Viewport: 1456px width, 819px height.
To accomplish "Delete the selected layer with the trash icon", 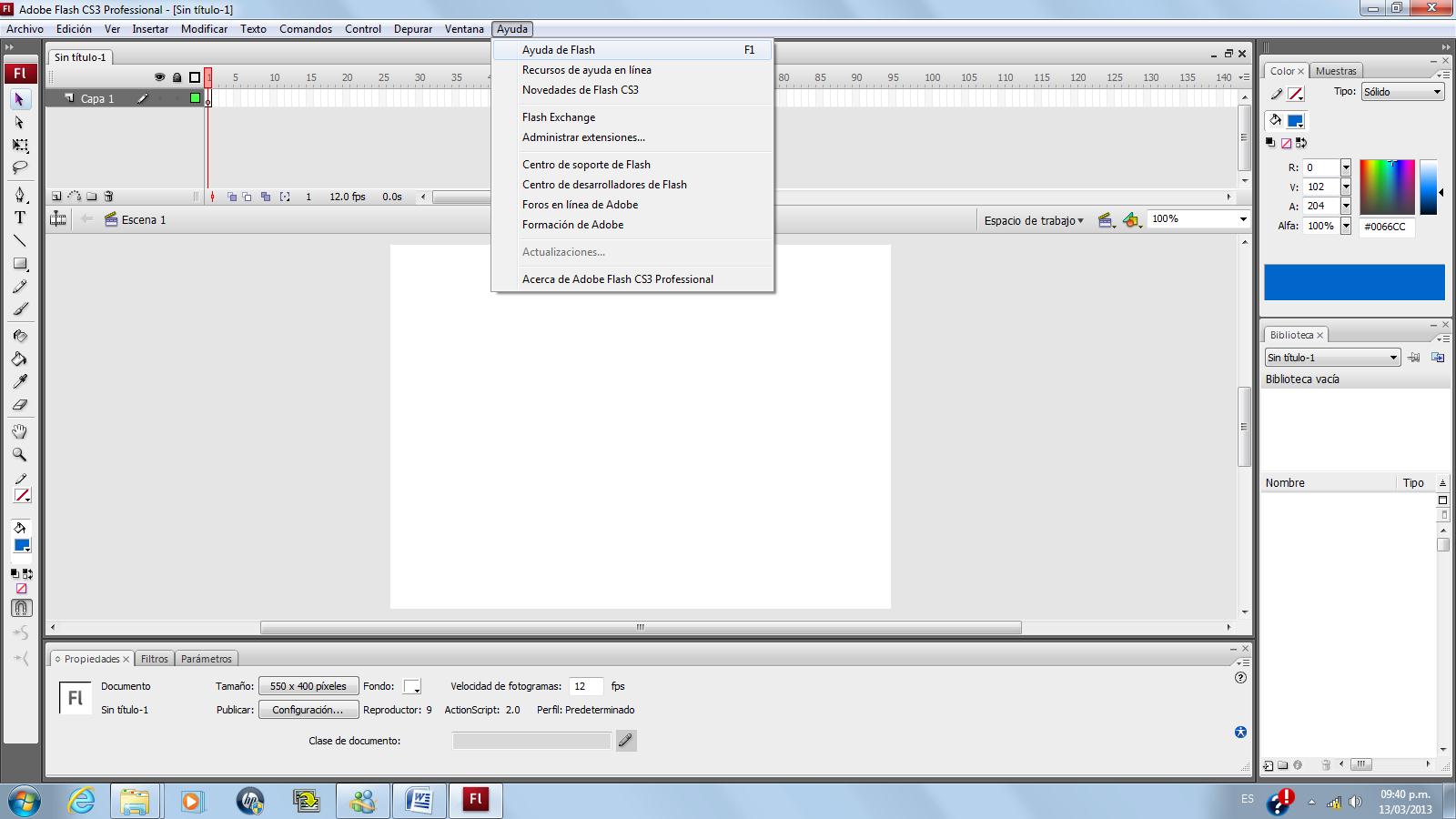I will [x=108, y=196].
